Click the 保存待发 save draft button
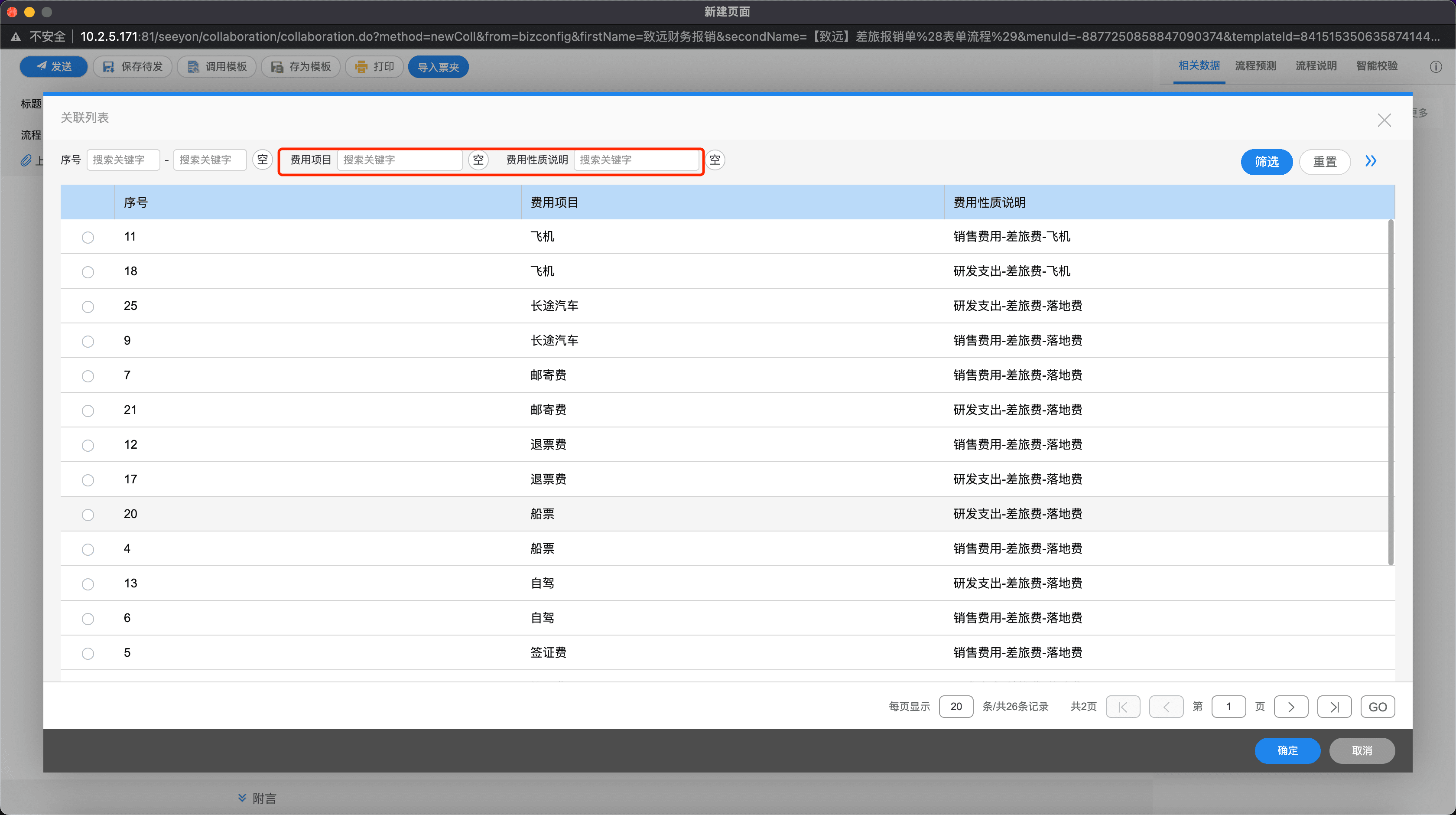This screenshot has height=815, width=1456. pyautogui.click(x=133, y=67)
